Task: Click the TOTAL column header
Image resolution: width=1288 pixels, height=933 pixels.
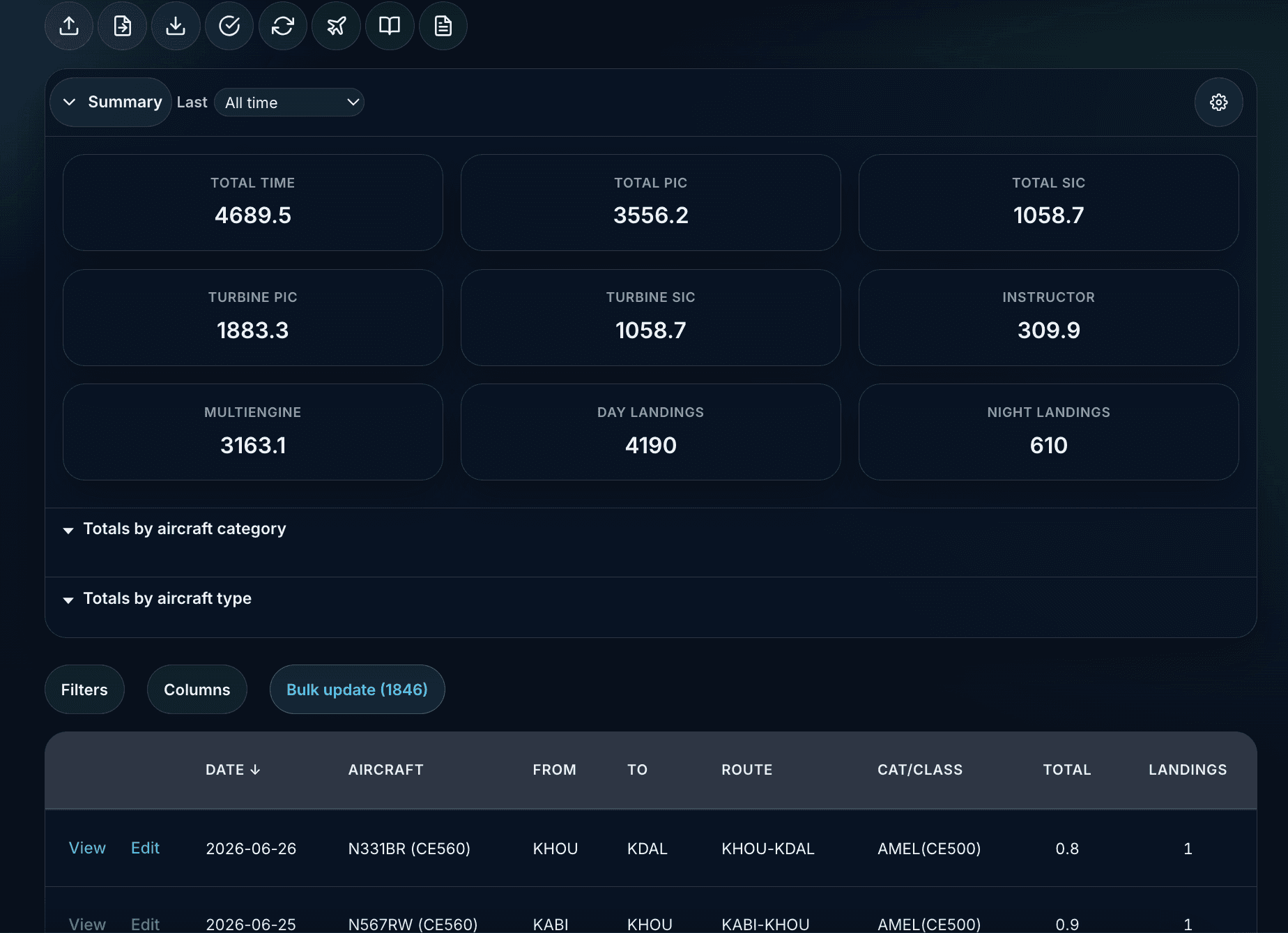Action: [1067, 770]
